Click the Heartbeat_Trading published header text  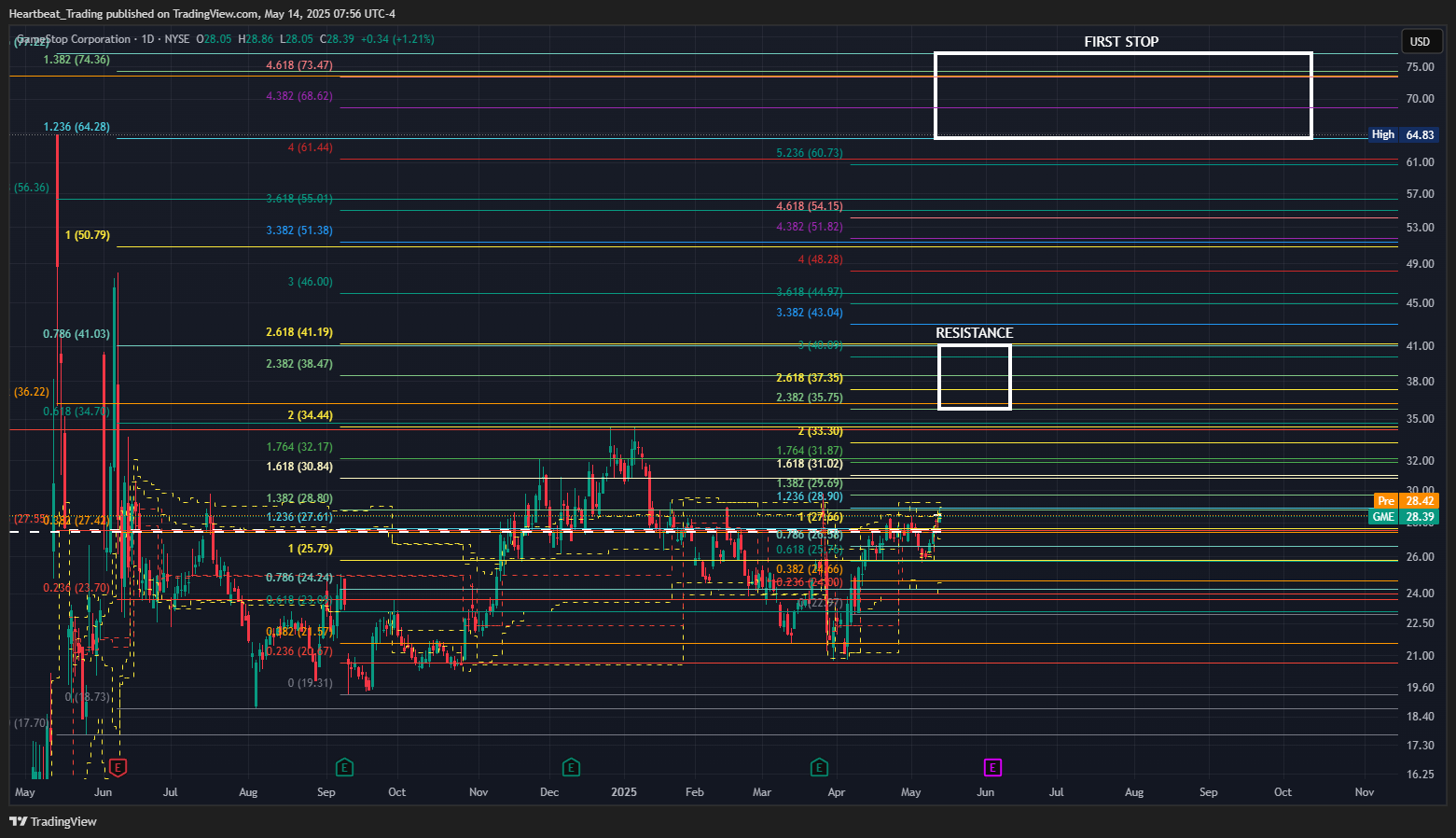point(202,13)
